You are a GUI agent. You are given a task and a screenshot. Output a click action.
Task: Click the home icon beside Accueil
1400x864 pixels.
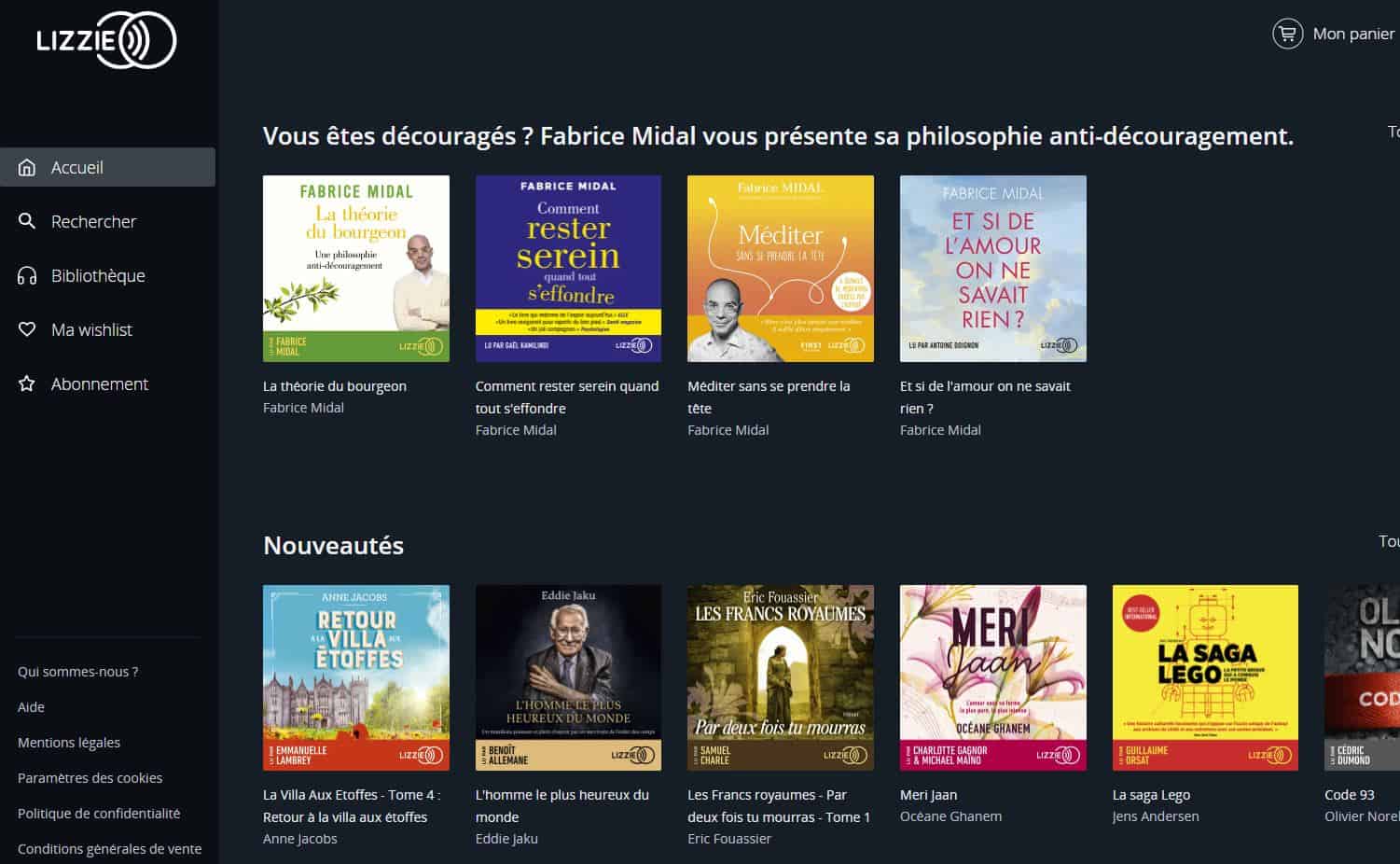pos(27,167)
